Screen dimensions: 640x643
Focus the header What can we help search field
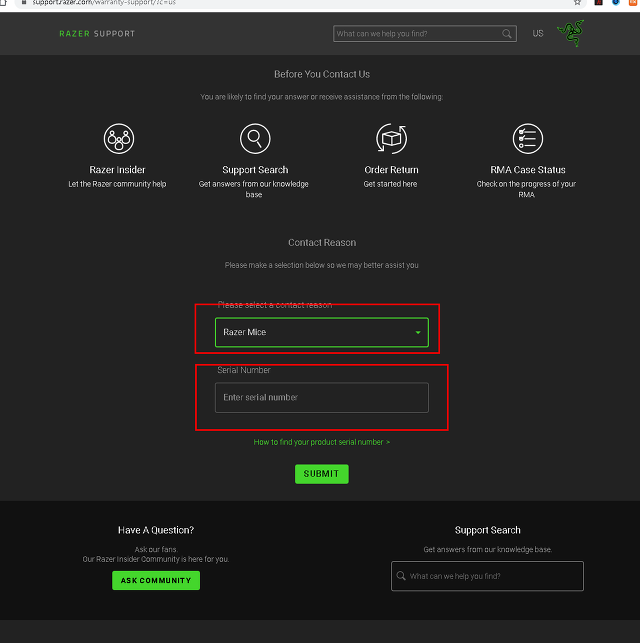[425, 34]
